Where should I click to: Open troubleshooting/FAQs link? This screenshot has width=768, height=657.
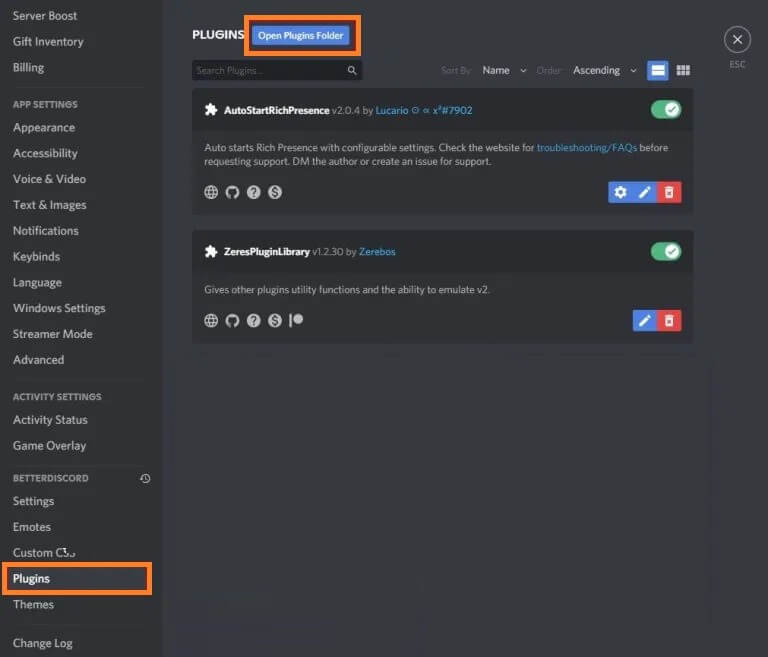(x=587, y=147)
